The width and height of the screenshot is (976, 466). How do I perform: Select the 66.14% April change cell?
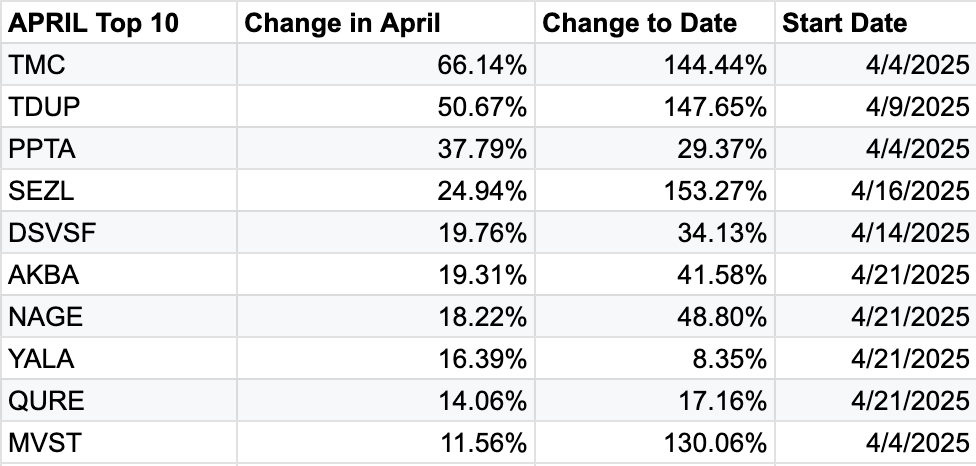click(386, 65)
